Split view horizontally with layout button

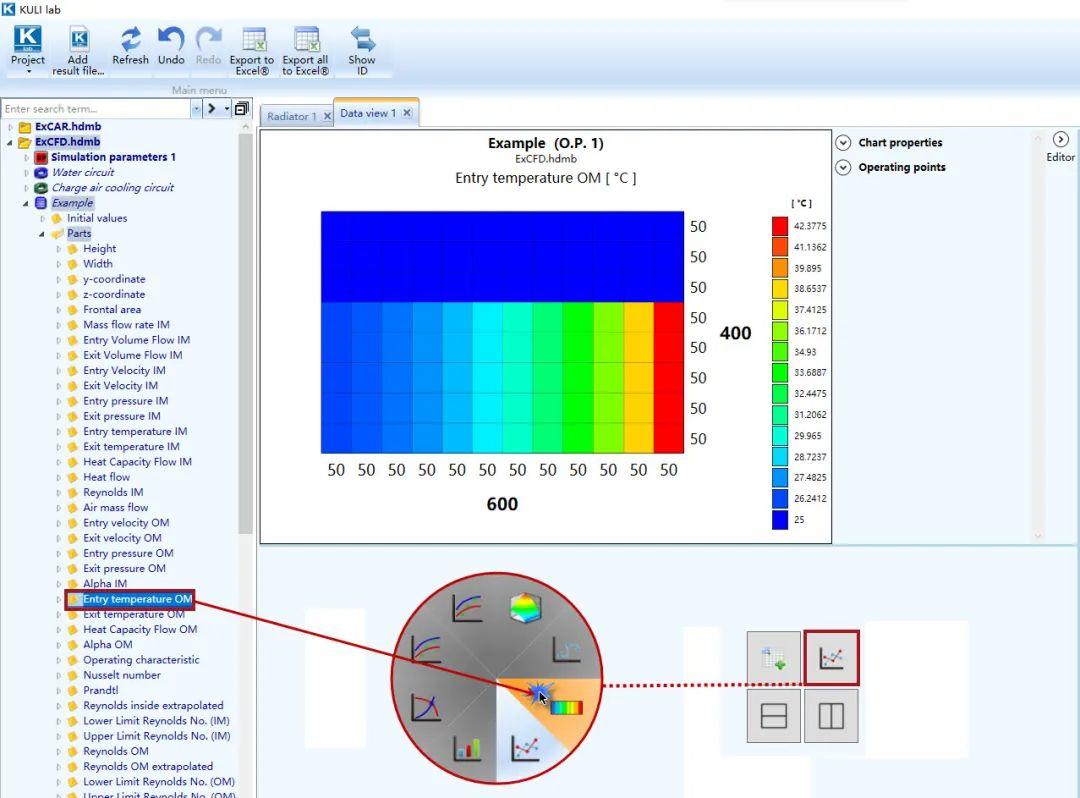pos(773,716)
